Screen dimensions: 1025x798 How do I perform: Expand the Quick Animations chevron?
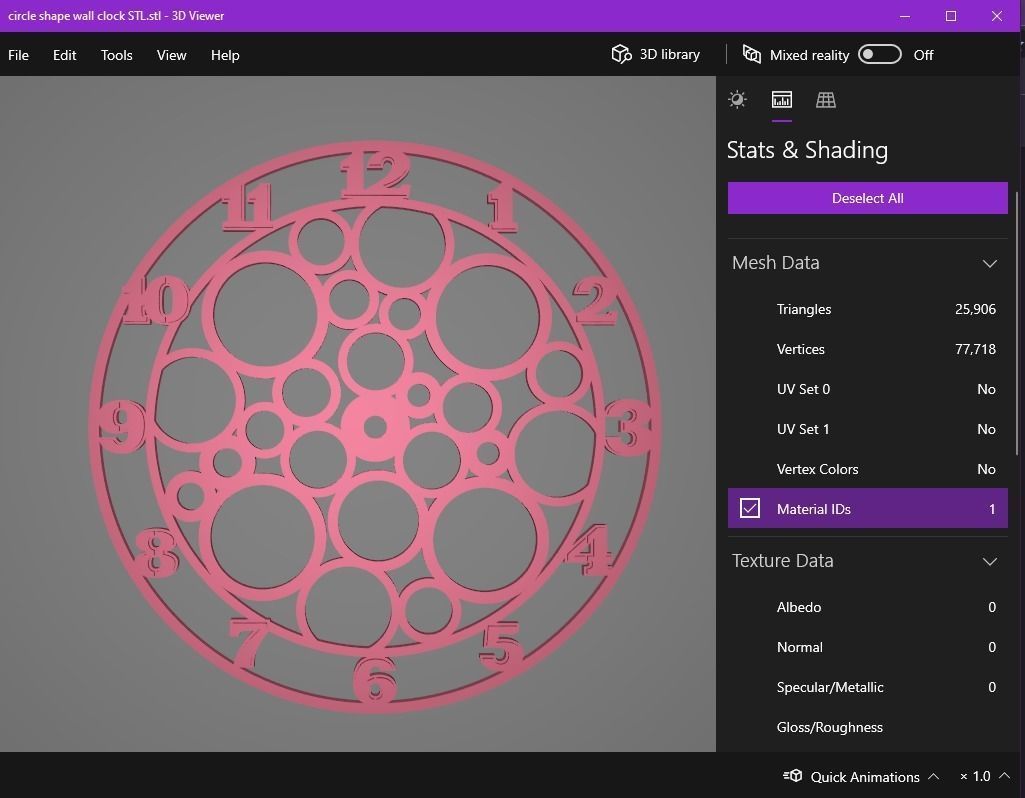[933, 776]
